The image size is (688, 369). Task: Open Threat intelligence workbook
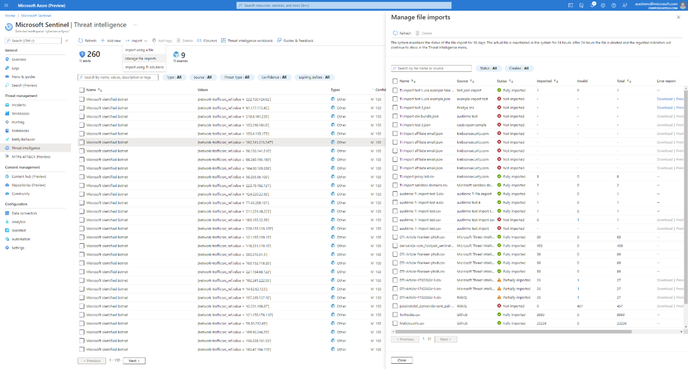(x=247, y=40)
